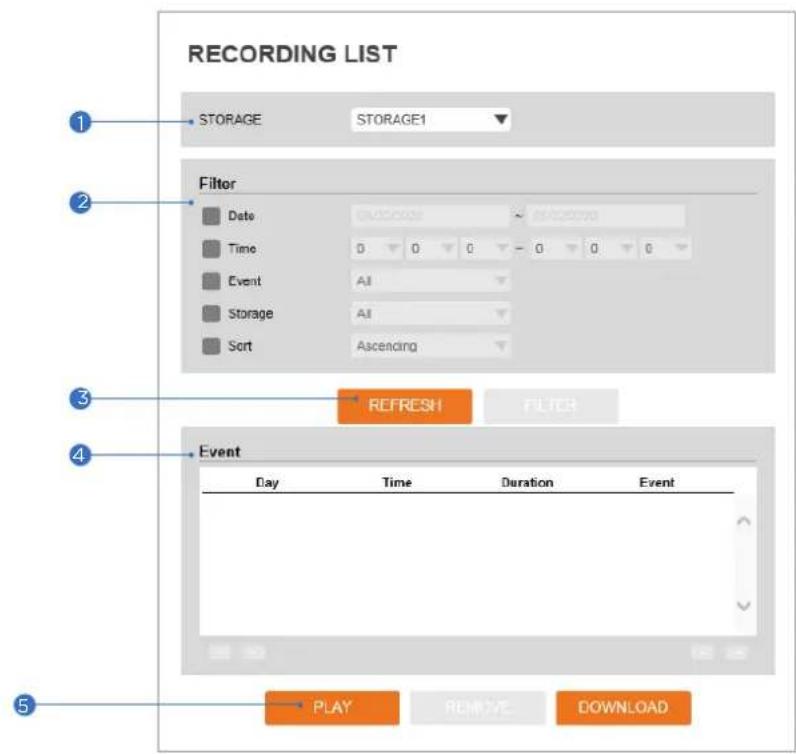796x754 pixels.
Task: Open the end minute dropdown in Time row
Action: click(x=610, y=248)
